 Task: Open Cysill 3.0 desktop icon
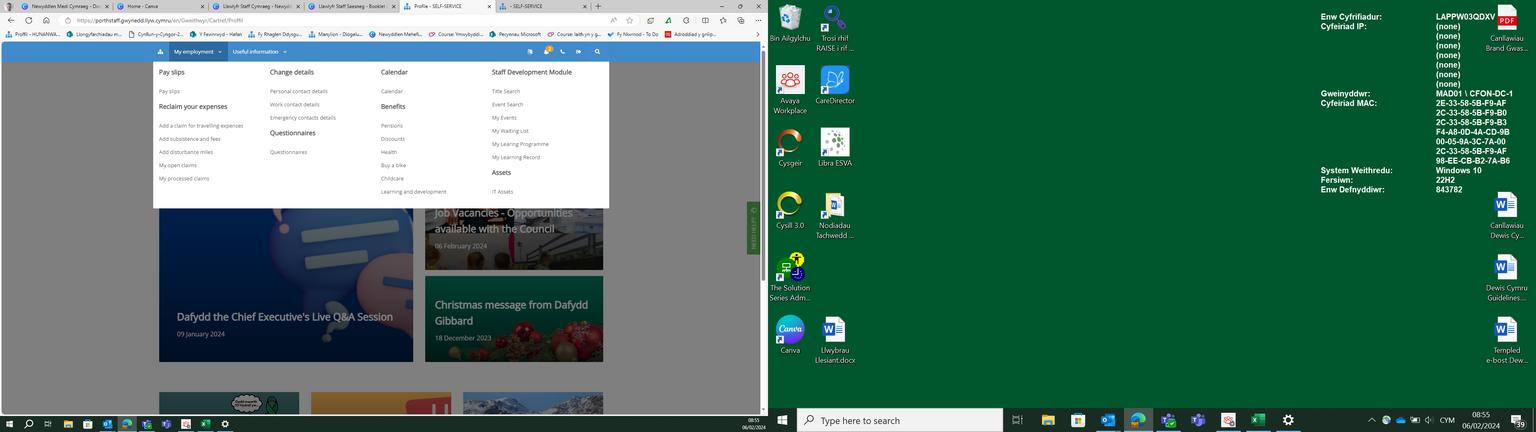(790, 211)
